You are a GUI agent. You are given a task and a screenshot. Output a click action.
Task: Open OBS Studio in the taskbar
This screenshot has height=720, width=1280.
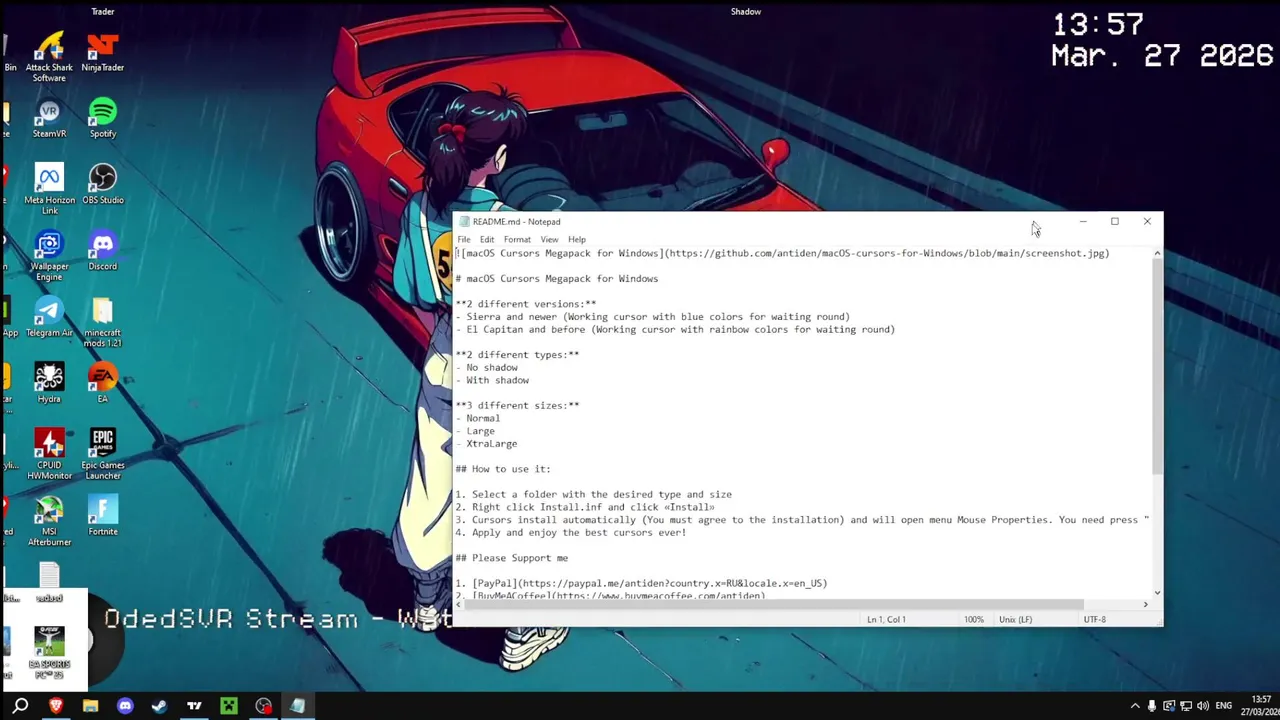click(263, 706)
